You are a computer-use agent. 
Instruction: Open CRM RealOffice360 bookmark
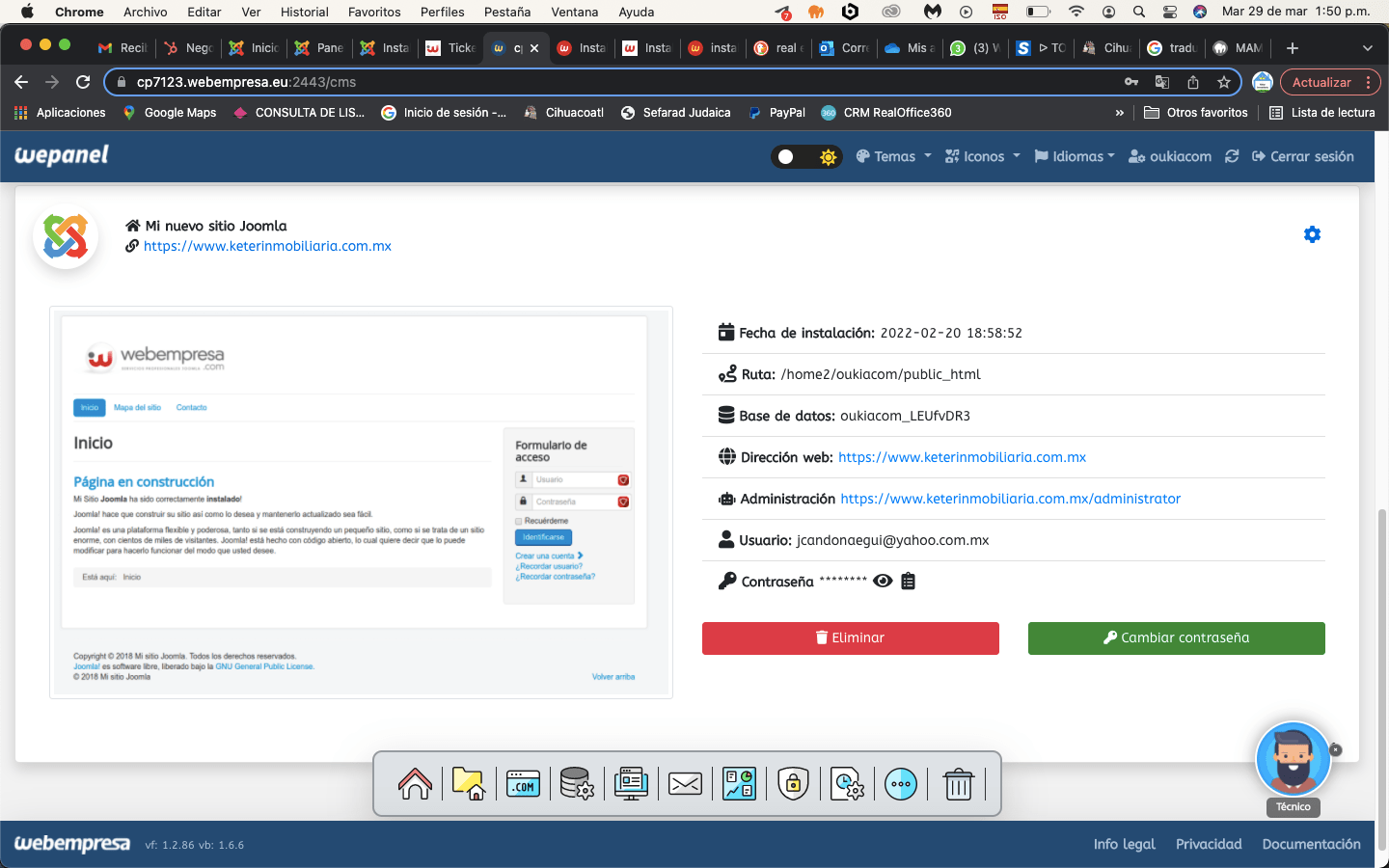click(886, 113)
